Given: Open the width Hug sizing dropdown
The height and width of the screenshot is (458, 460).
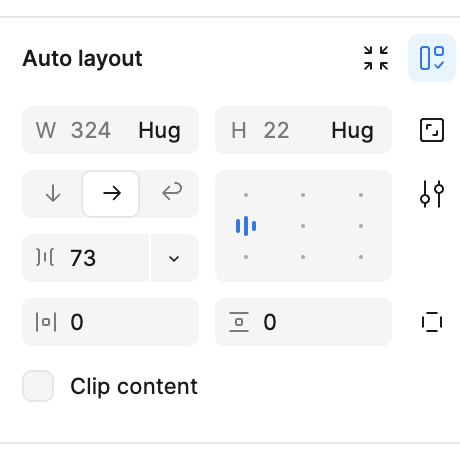Looking at the screenshot, I should (159, 130).
